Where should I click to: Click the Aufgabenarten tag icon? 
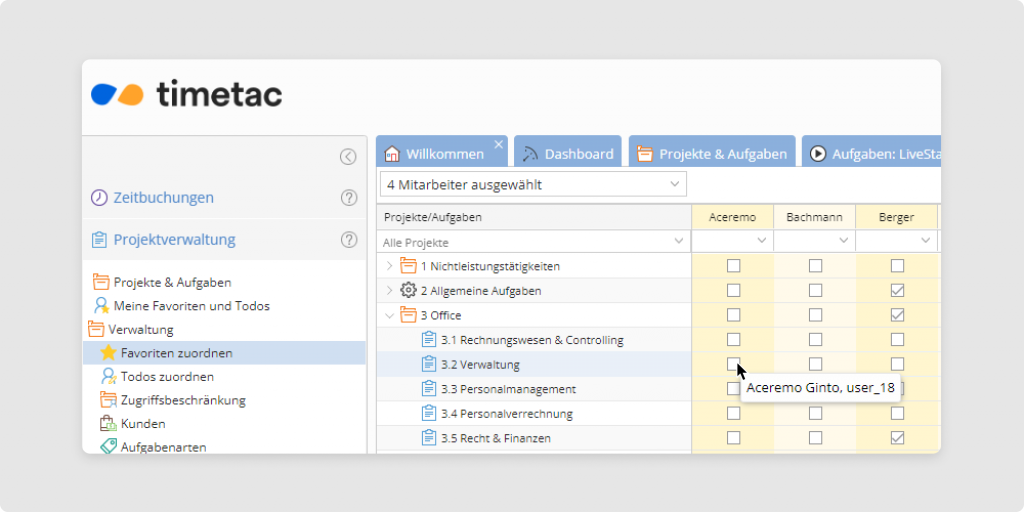pyautogui.click(x=108, y=447)
